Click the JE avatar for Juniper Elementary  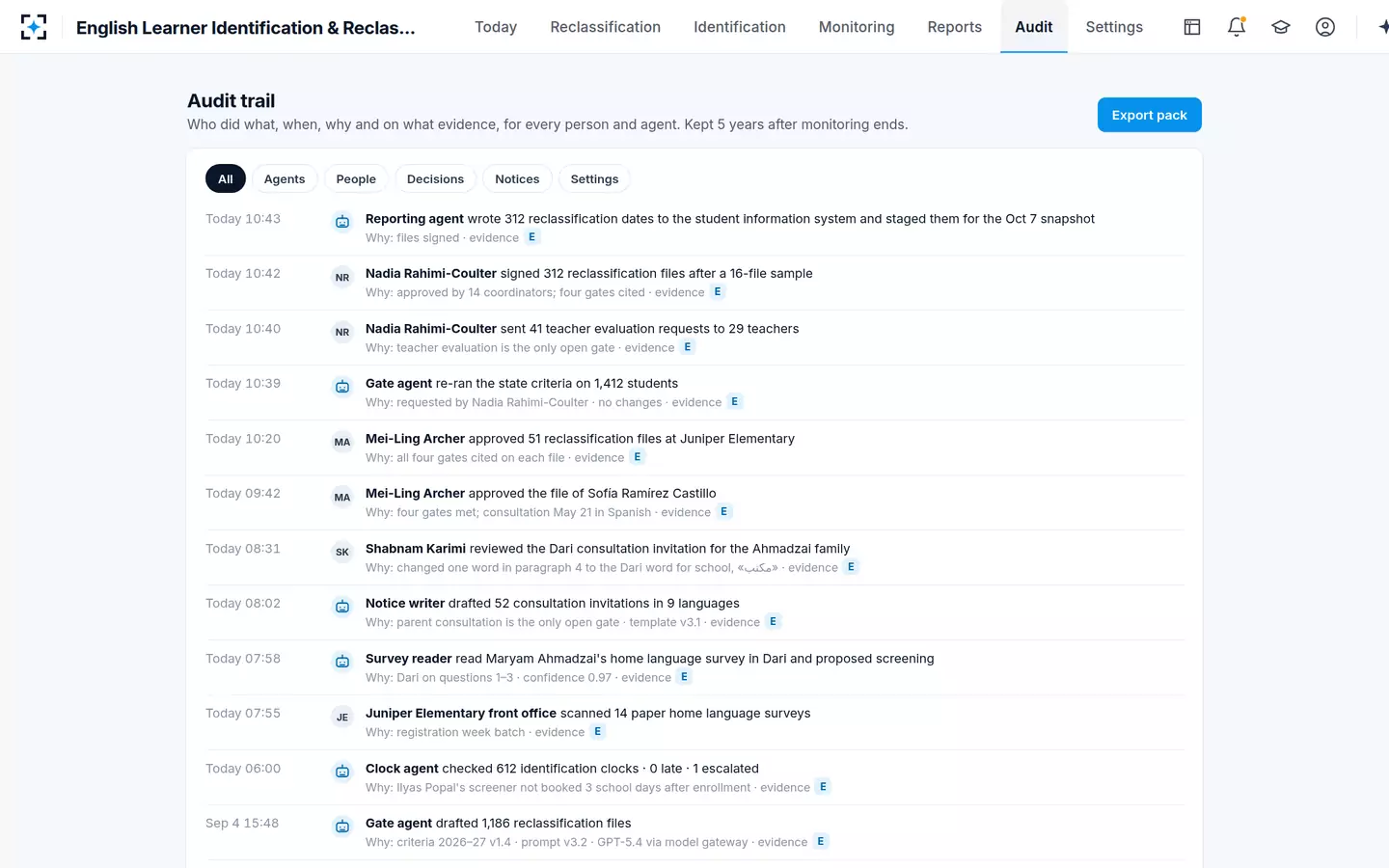point(342,718)
